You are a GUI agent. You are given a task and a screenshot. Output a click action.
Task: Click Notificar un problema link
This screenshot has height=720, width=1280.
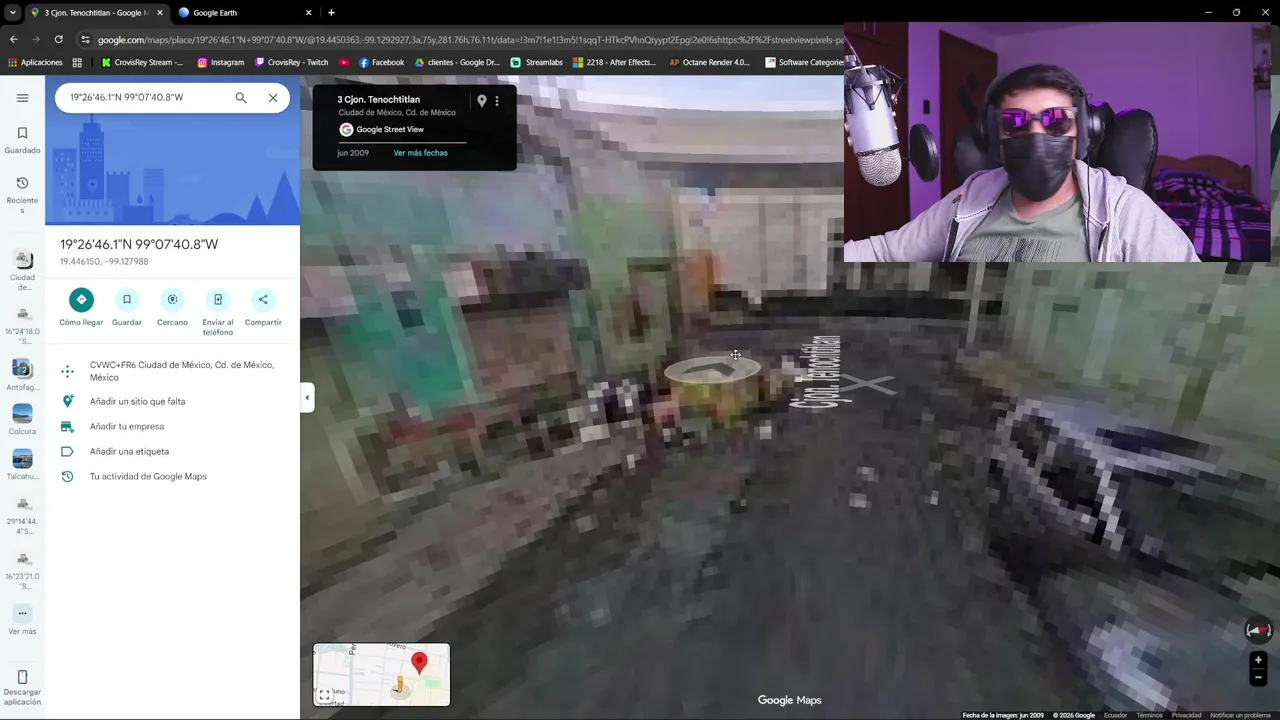coord(1240,715)
